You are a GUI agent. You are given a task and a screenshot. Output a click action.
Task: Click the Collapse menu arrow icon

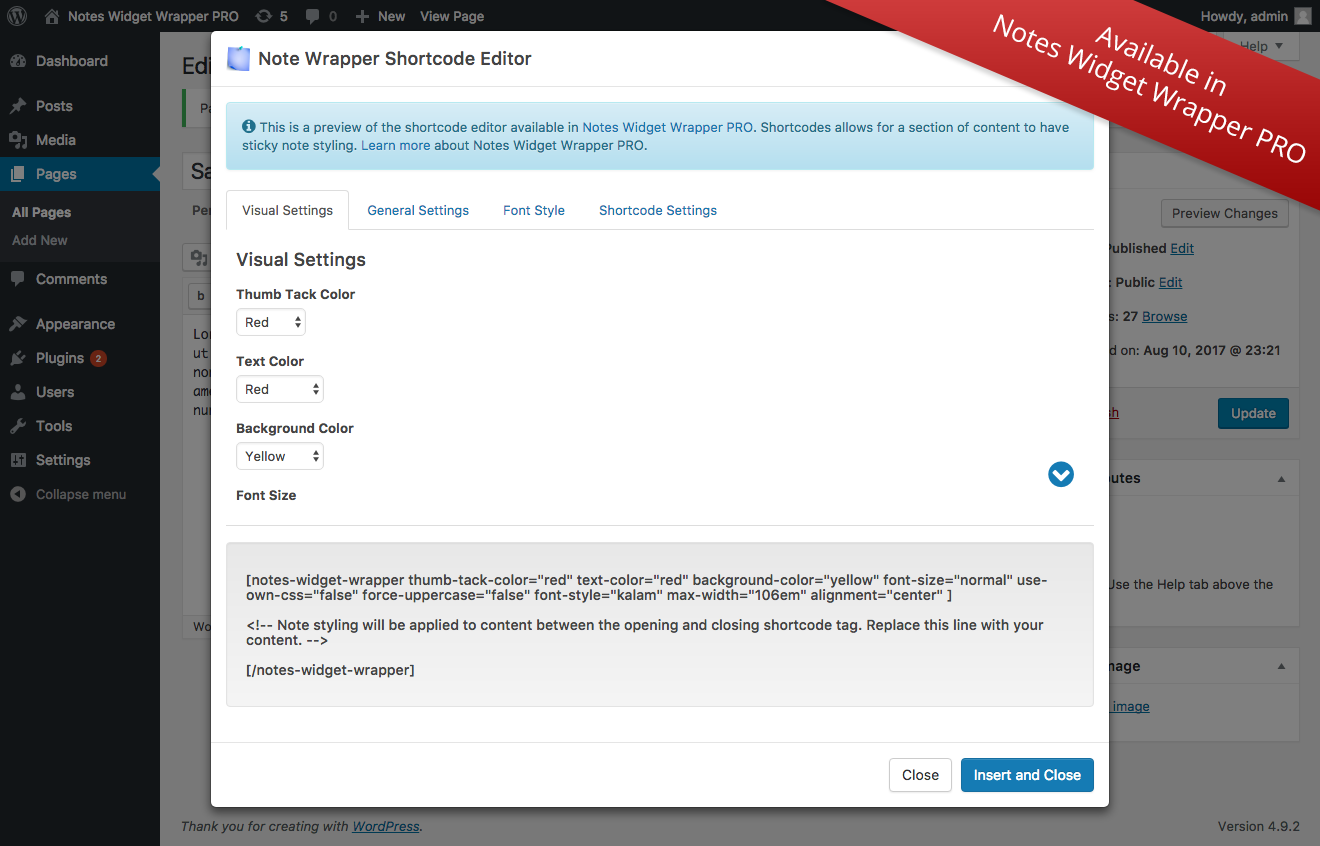click(x=18, y=494)
